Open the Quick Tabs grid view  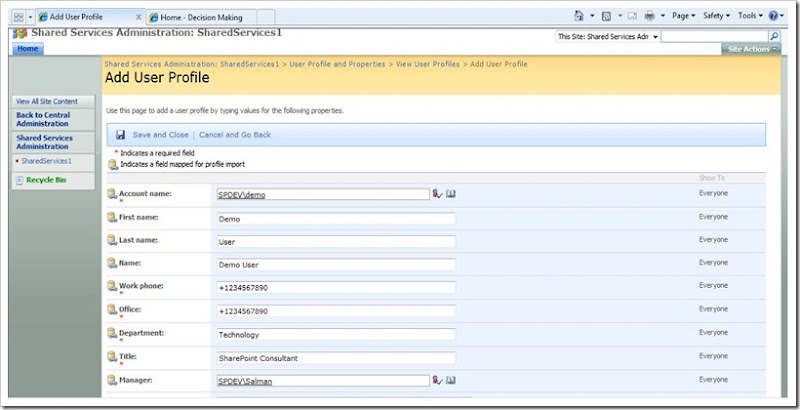(18, 17)
